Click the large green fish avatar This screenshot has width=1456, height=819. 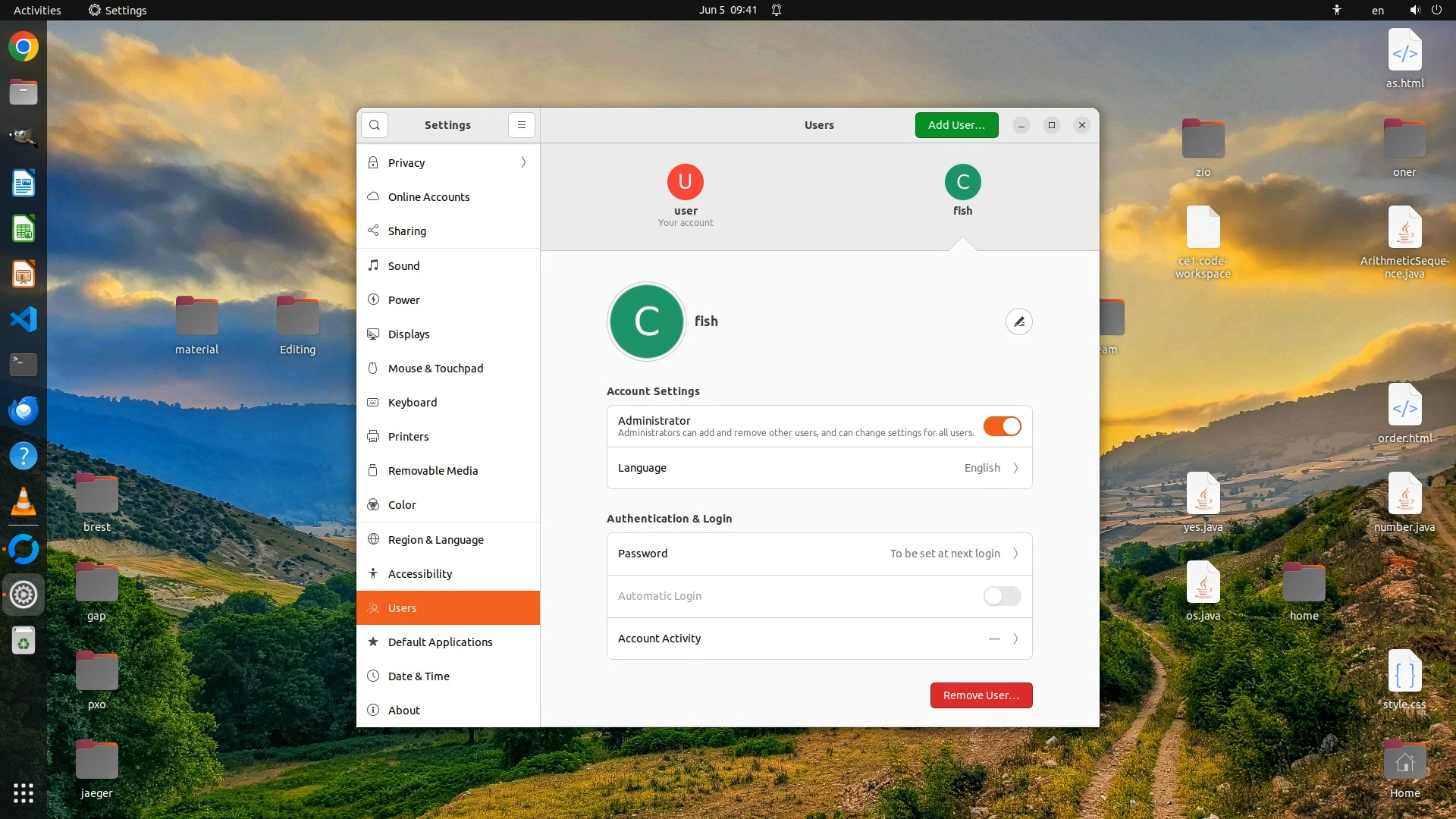pos(647,322)
